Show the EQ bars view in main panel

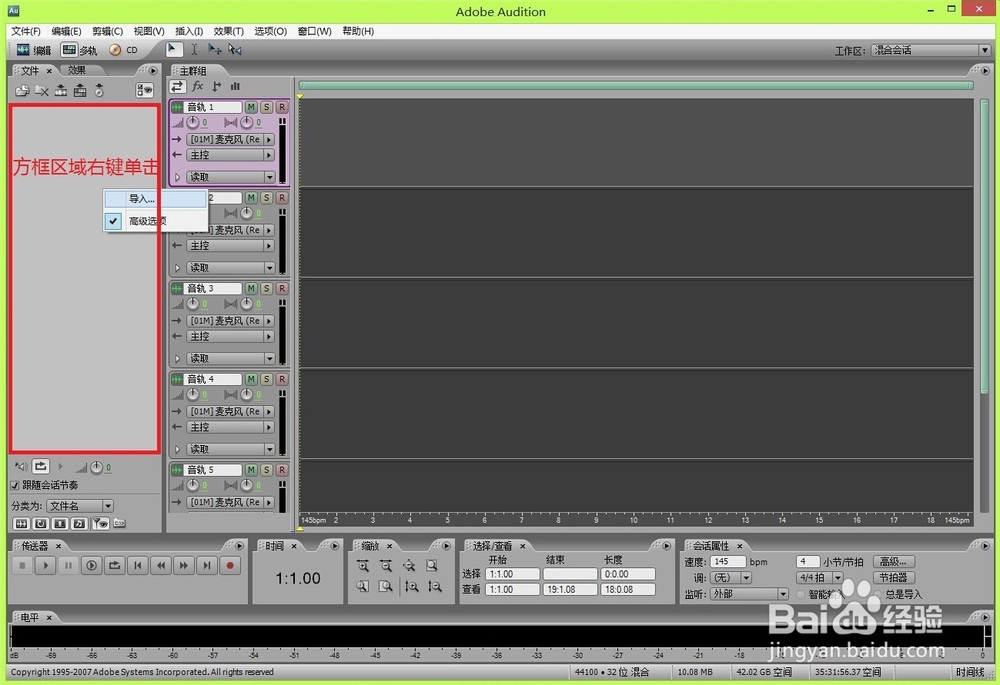coord(235,86)
